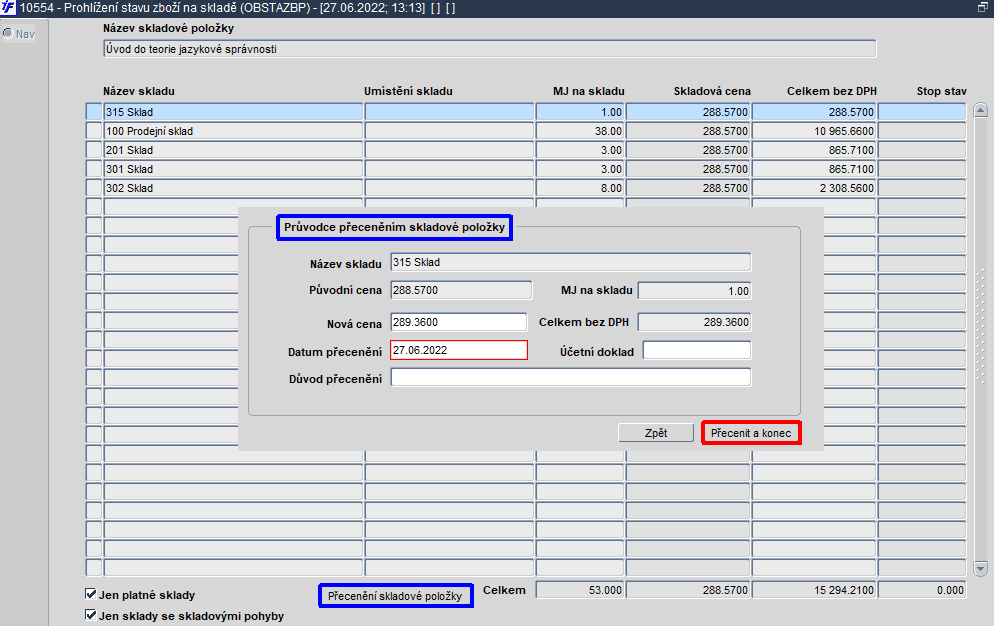Click the Celkem row Skladová cena total field

[688, 590]
